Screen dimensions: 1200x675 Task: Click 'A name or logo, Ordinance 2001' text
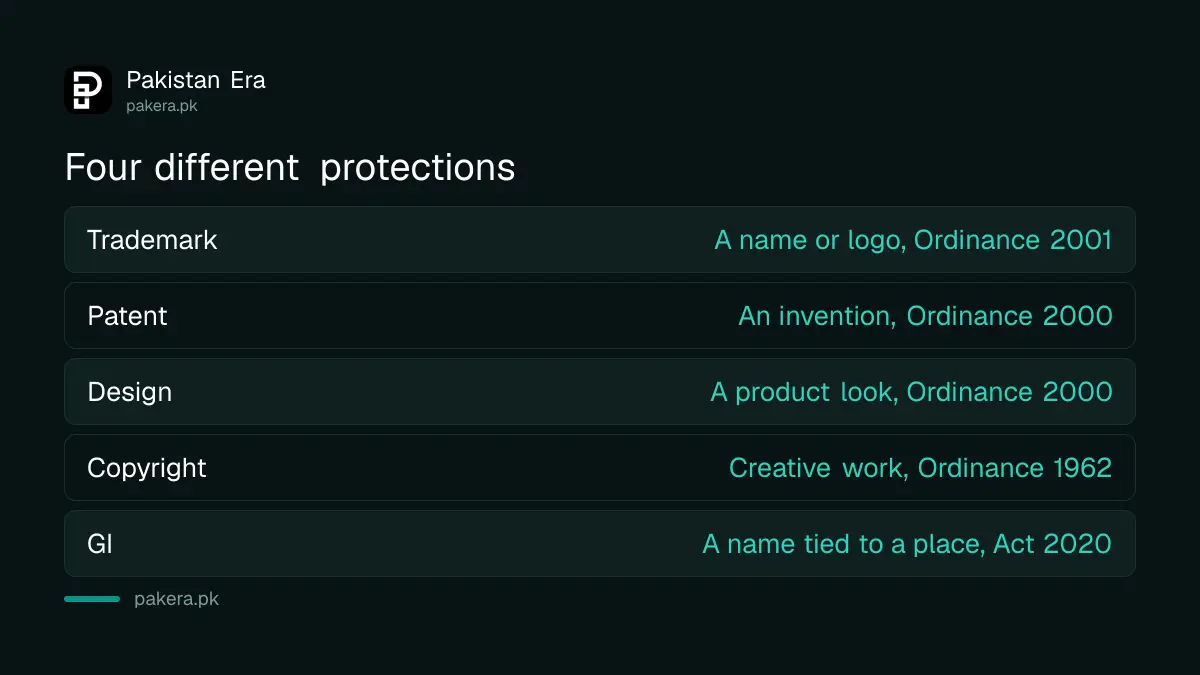pos(913,240)
